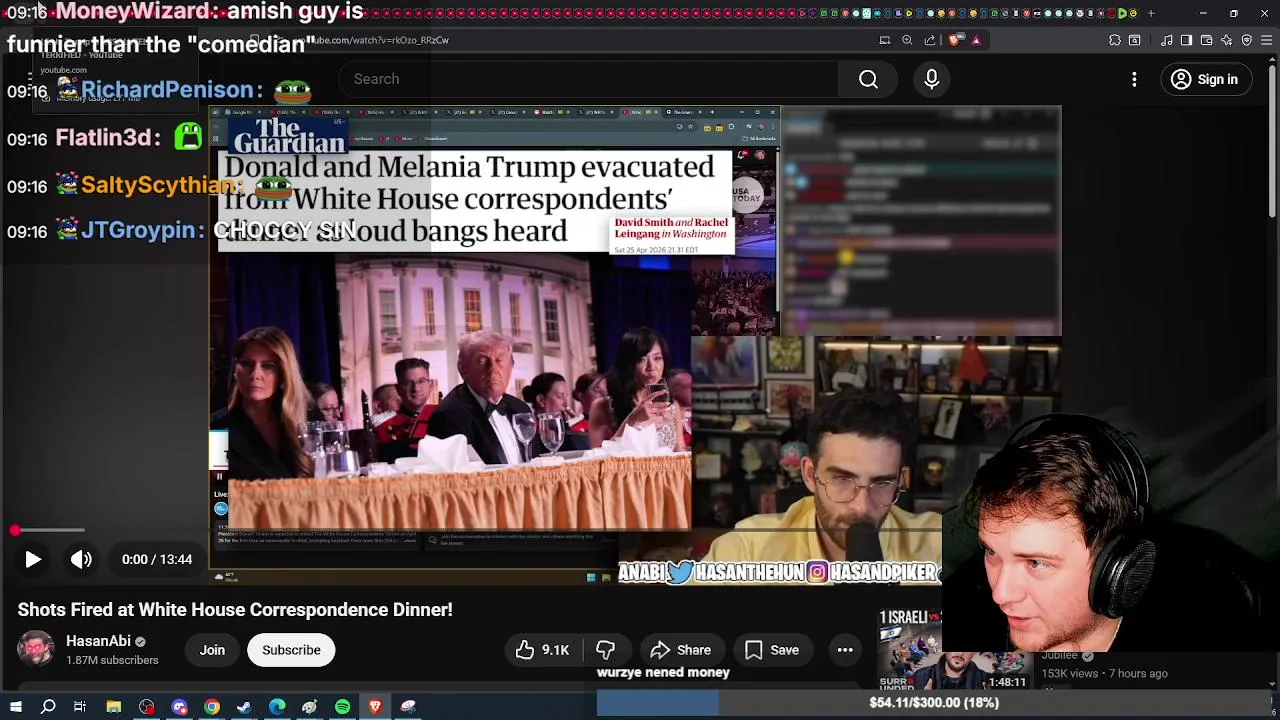Click the '1.87M subscribers' text
The image size is (1280, 720).
112,661
